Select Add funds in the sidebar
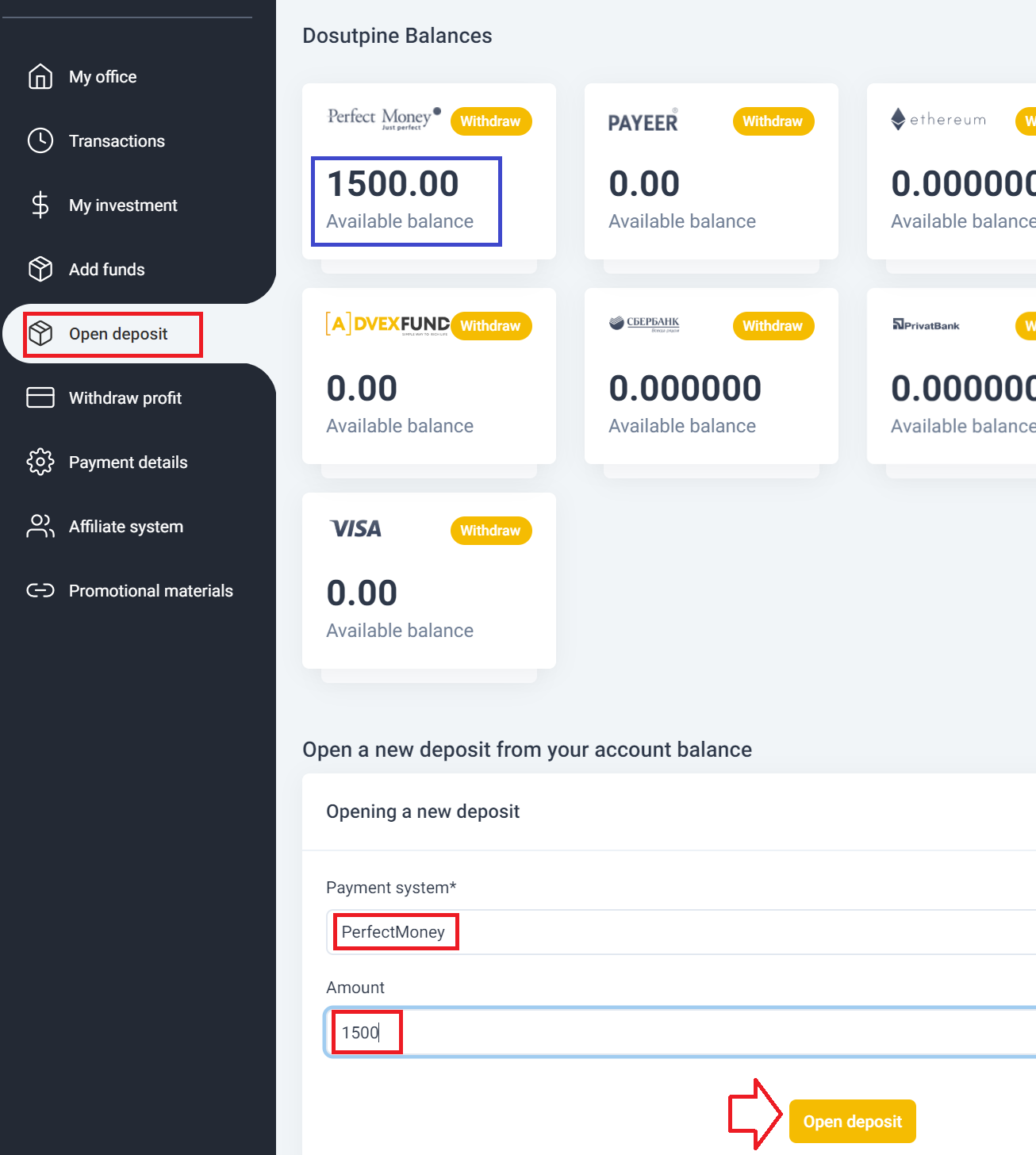 point(107,270)
